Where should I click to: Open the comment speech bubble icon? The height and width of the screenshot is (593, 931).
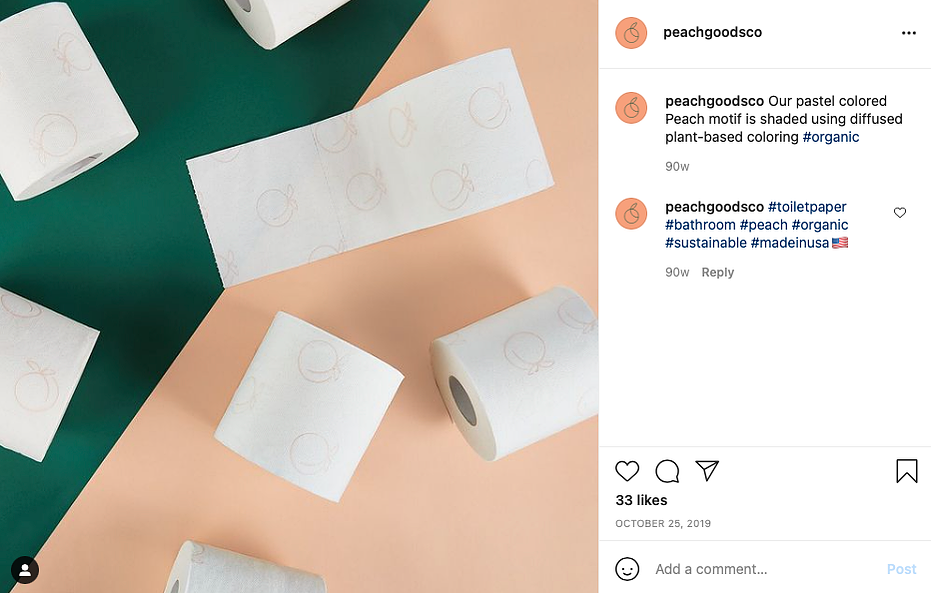[667, 471]
